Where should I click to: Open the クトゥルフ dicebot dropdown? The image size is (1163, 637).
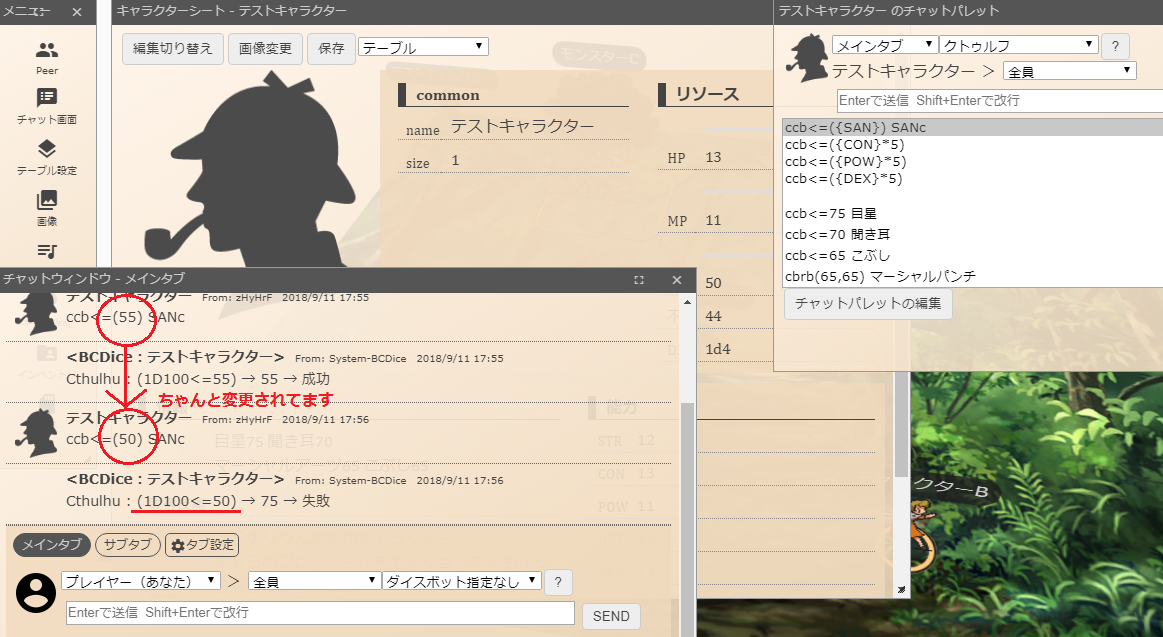click(1018, 45)
